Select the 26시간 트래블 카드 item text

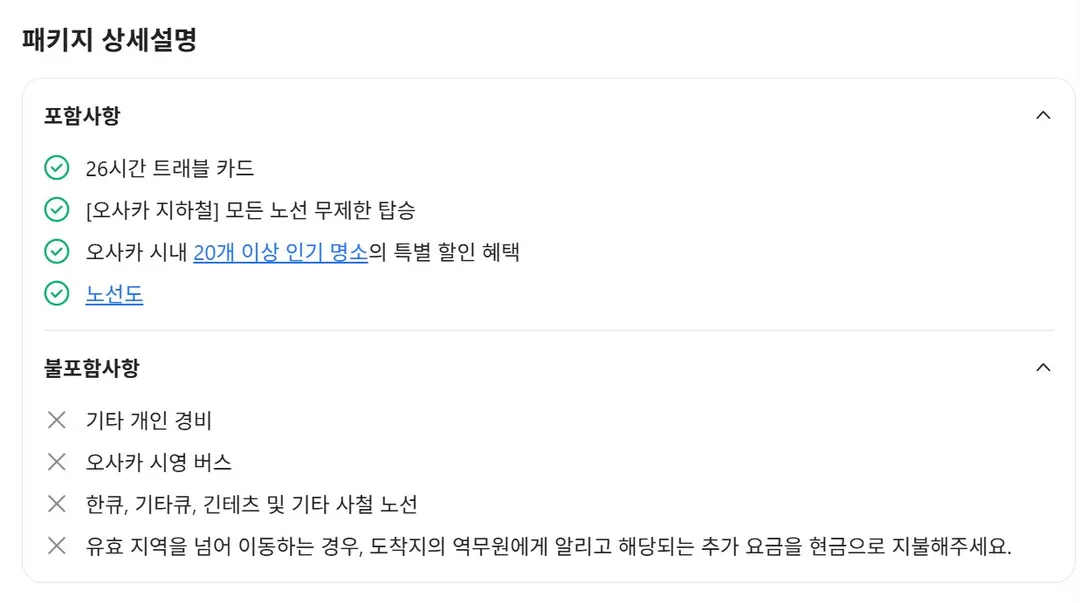[169, 168]
